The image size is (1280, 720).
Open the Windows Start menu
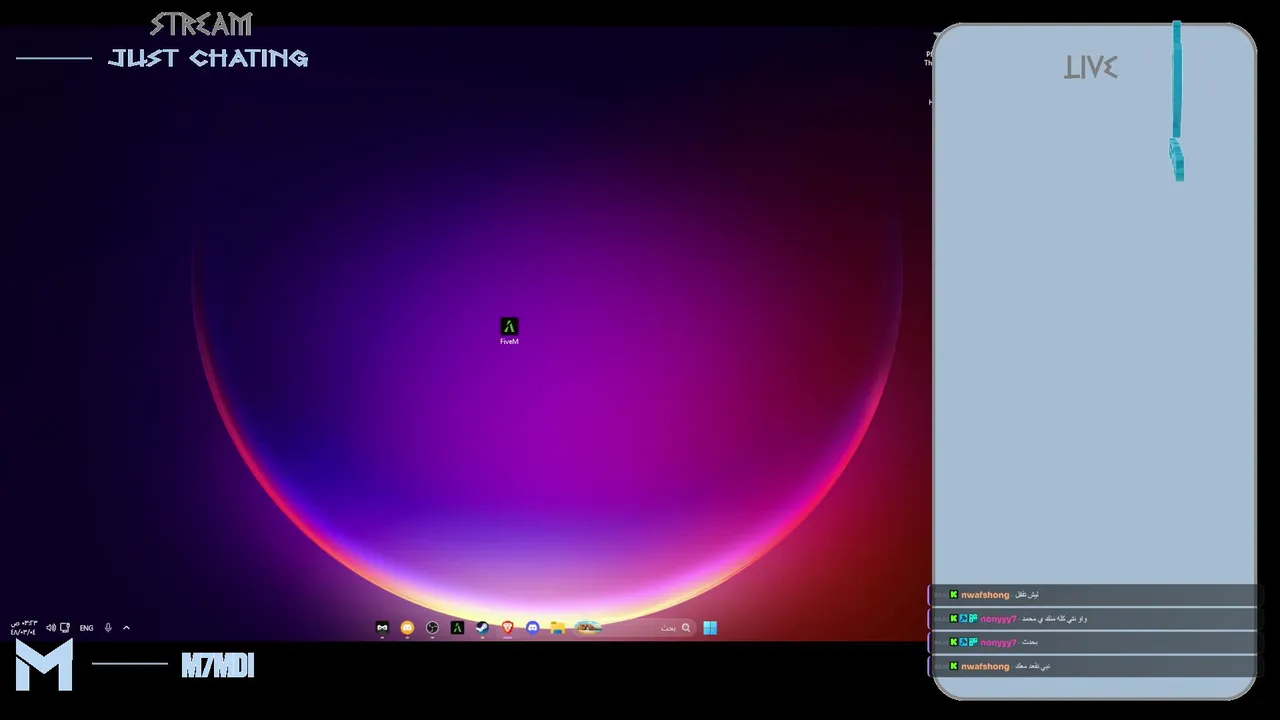click(x=710, y=628)
